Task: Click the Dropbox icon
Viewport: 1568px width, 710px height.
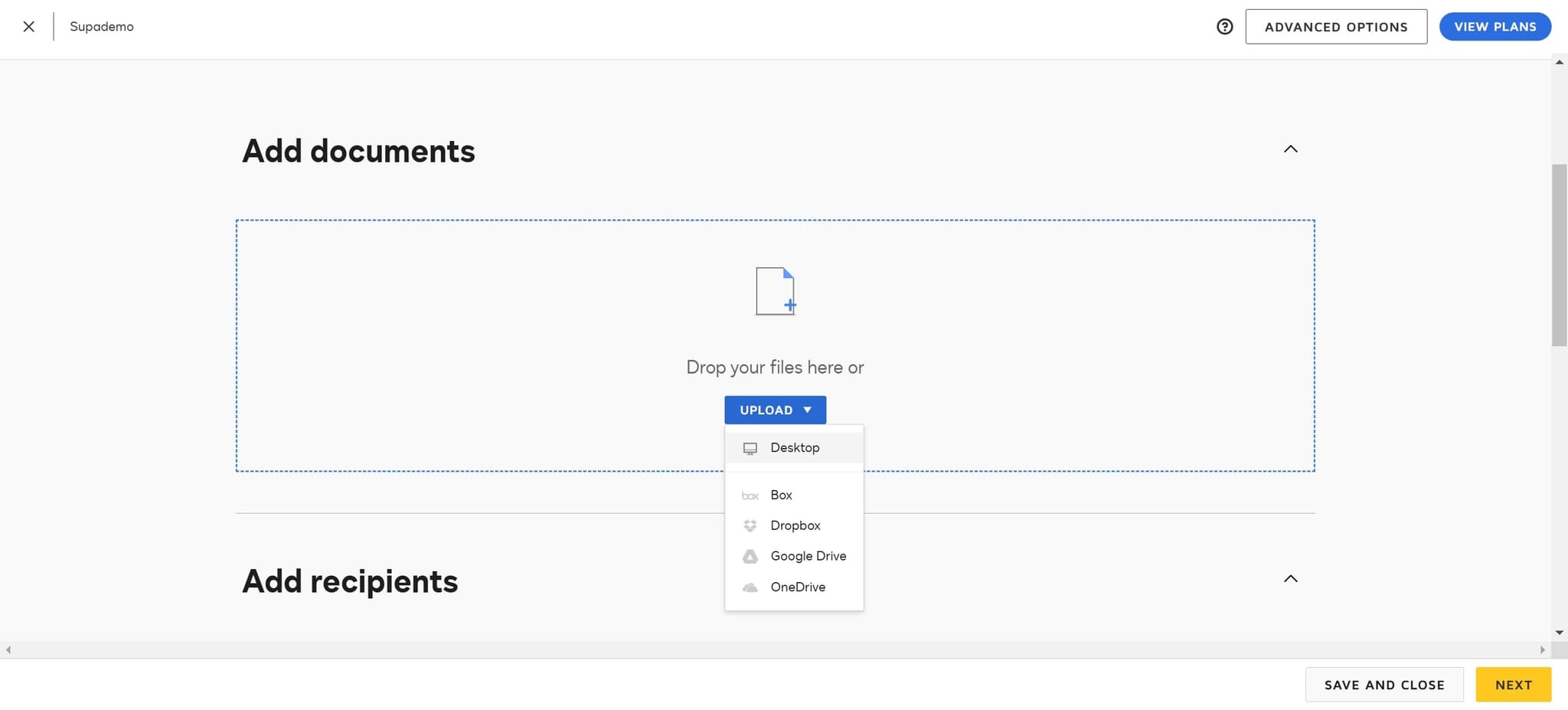Action: [x=750, y=525]
